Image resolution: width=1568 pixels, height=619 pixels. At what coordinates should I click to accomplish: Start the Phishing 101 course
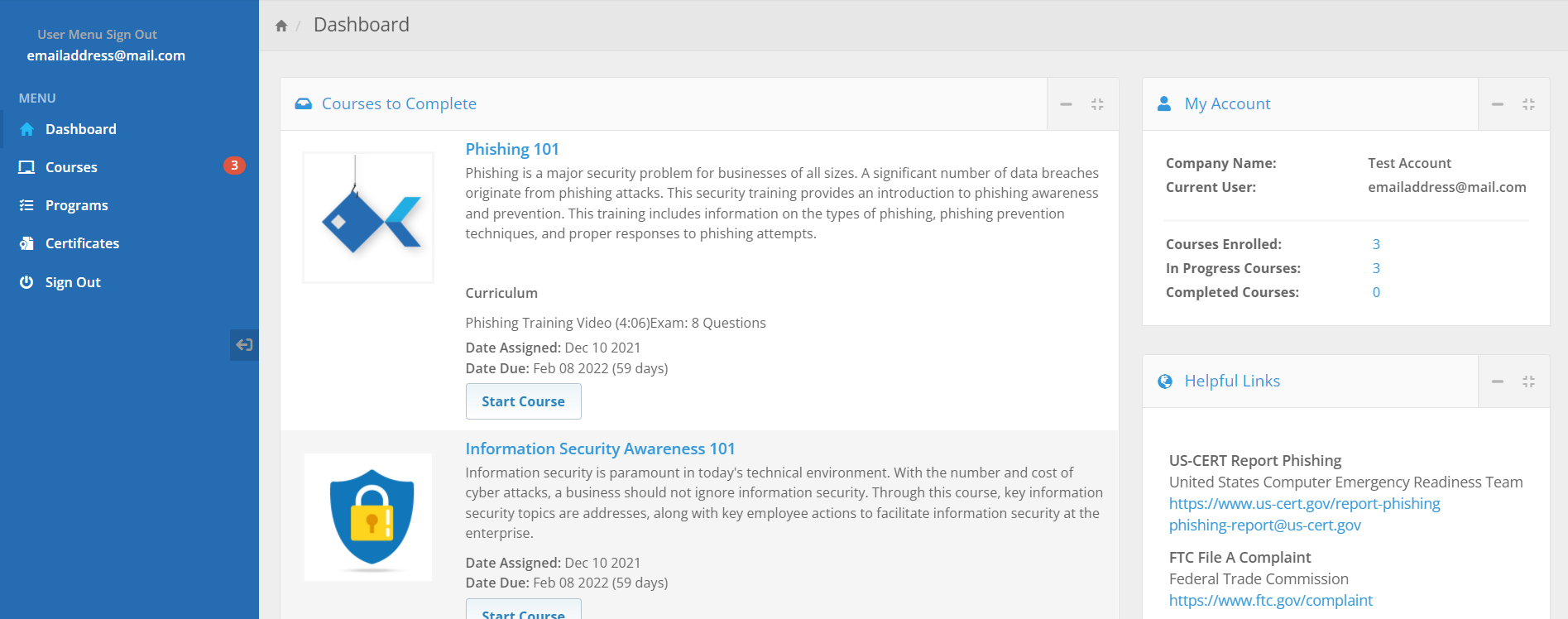[x=523, y=401]
